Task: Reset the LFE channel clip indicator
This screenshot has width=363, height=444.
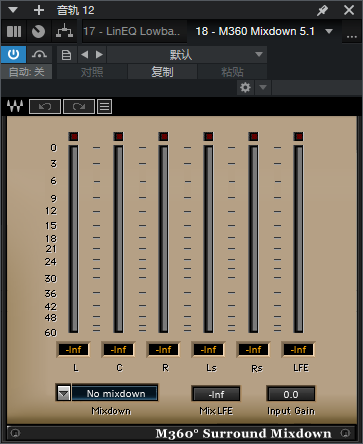Action: 299,136
